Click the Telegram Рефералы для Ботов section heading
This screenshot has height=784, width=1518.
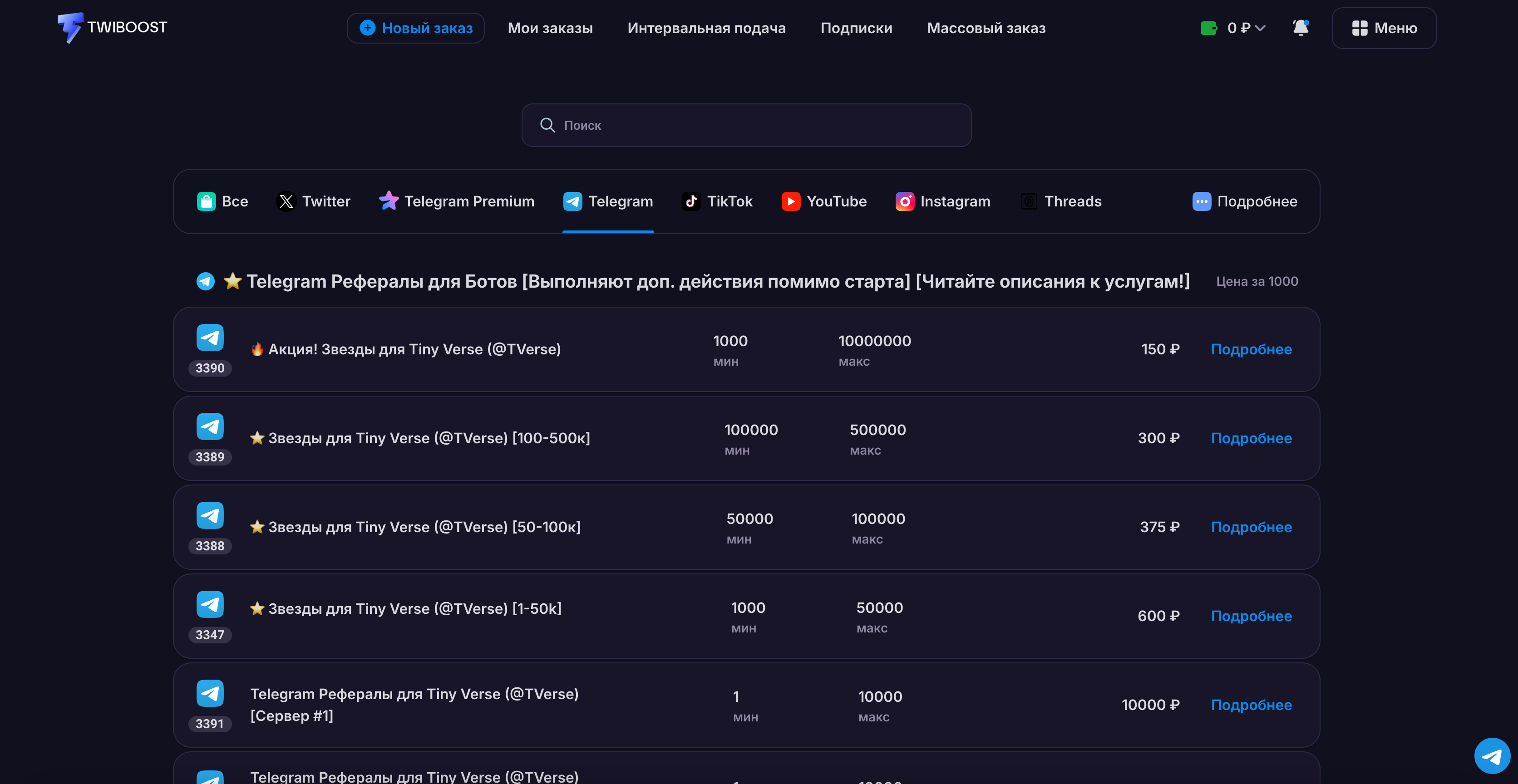706,281
